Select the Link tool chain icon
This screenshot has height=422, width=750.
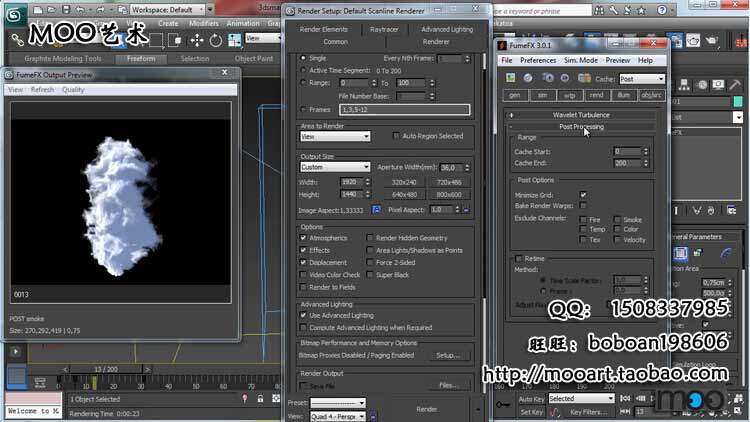tap(17, 41)
